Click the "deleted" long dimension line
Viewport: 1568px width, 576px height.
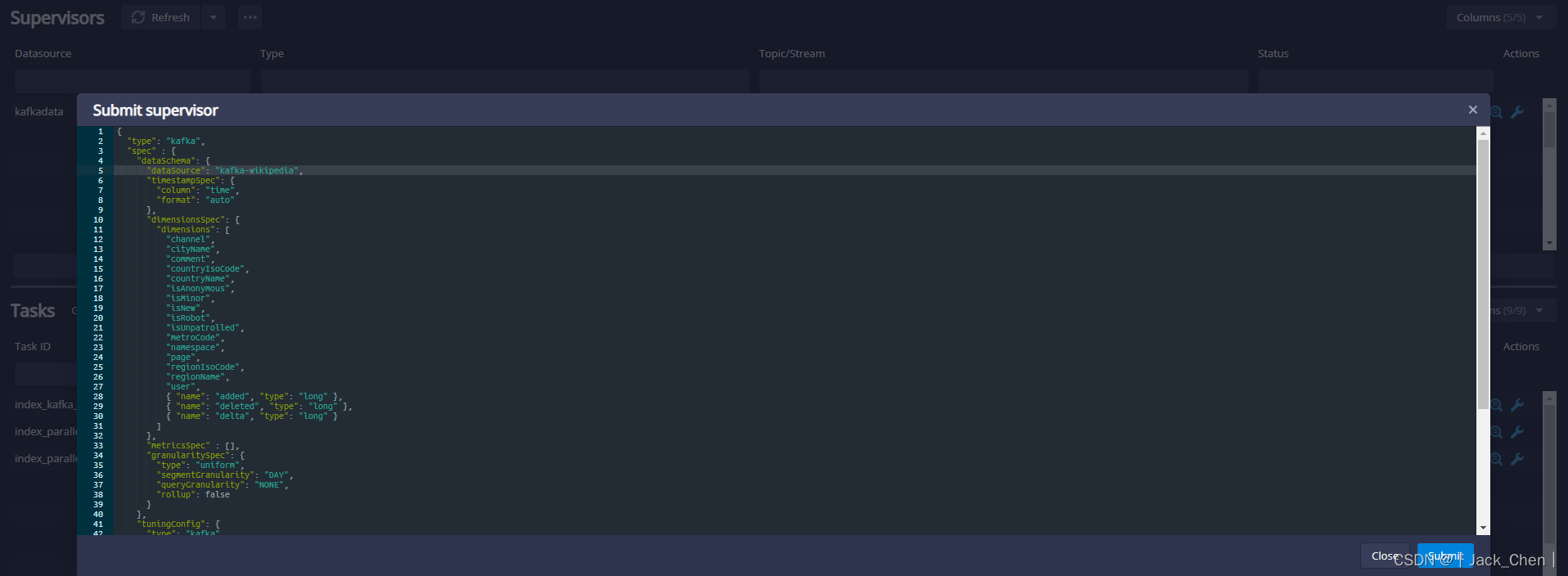click(259, 407)
